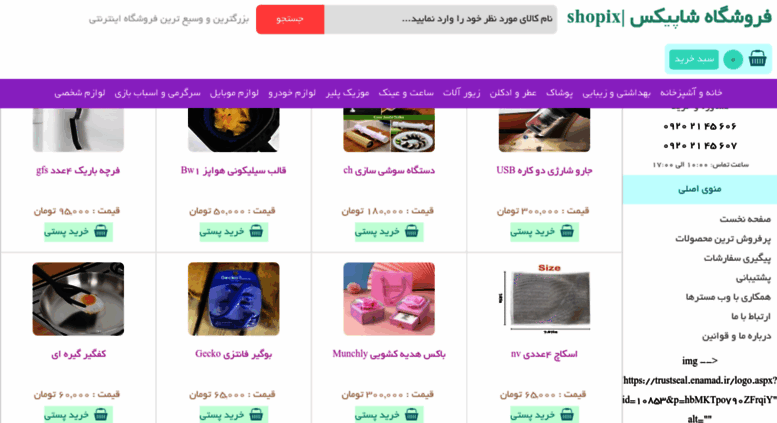Go to پیگیری سفارشات sidebar link

point(737,259)
